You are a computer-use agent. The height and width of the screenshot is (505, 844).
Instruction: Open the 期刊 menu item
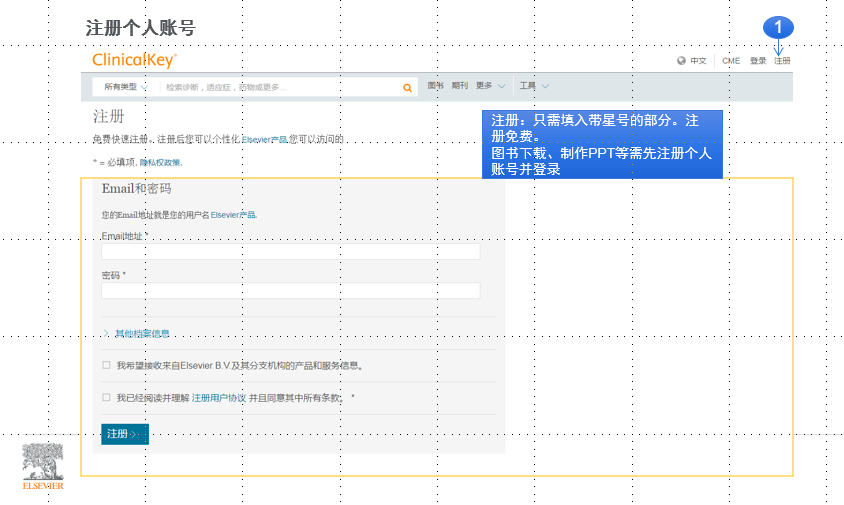coord(460,86)
